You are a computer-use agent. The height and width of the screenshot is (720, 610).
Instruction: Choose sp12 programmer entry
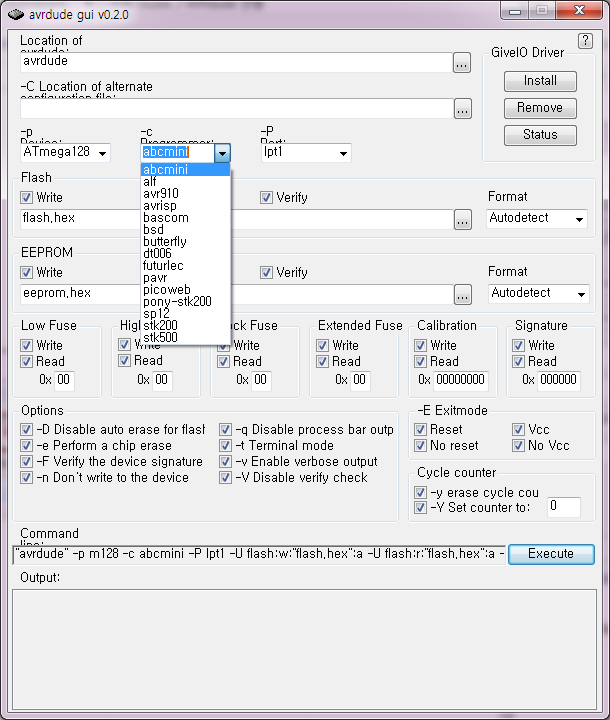pos(185,314)
